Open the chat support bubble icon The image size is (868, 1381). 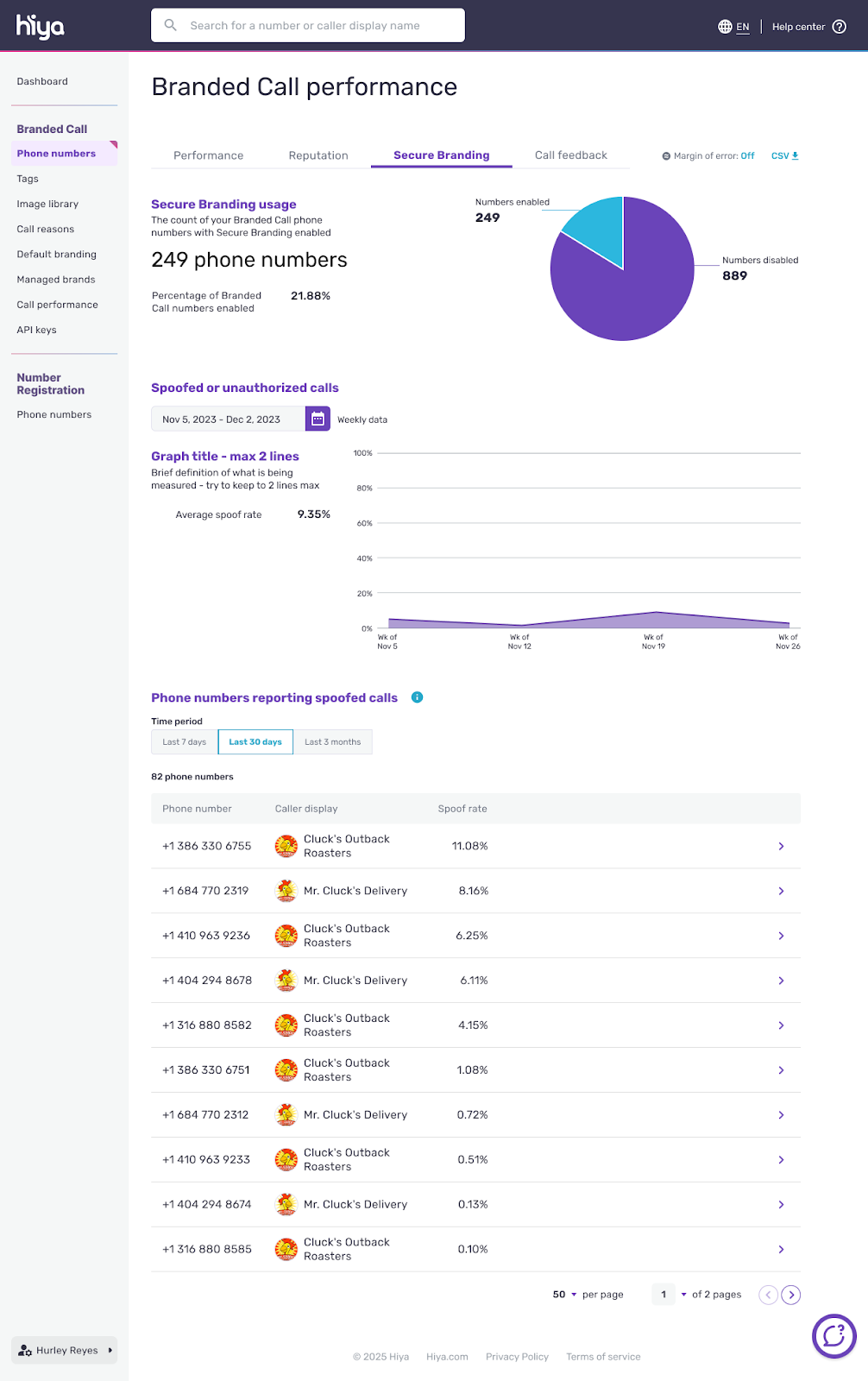pyautogui.click(x=833, y=1336)
